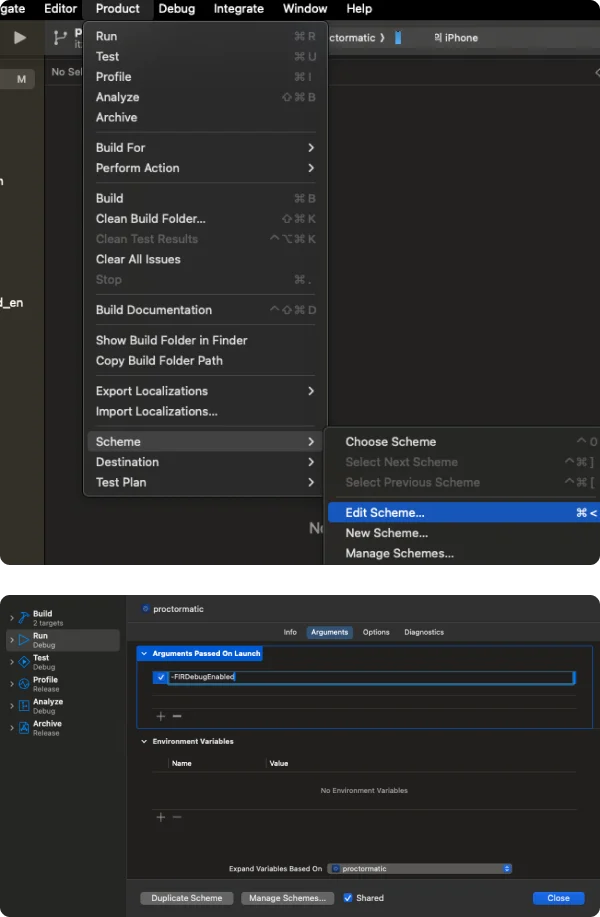Select the Archive action icon in scheme sidebar
Image resolution: width=600 pixels, height=917 pixels.
click(24, 728)
